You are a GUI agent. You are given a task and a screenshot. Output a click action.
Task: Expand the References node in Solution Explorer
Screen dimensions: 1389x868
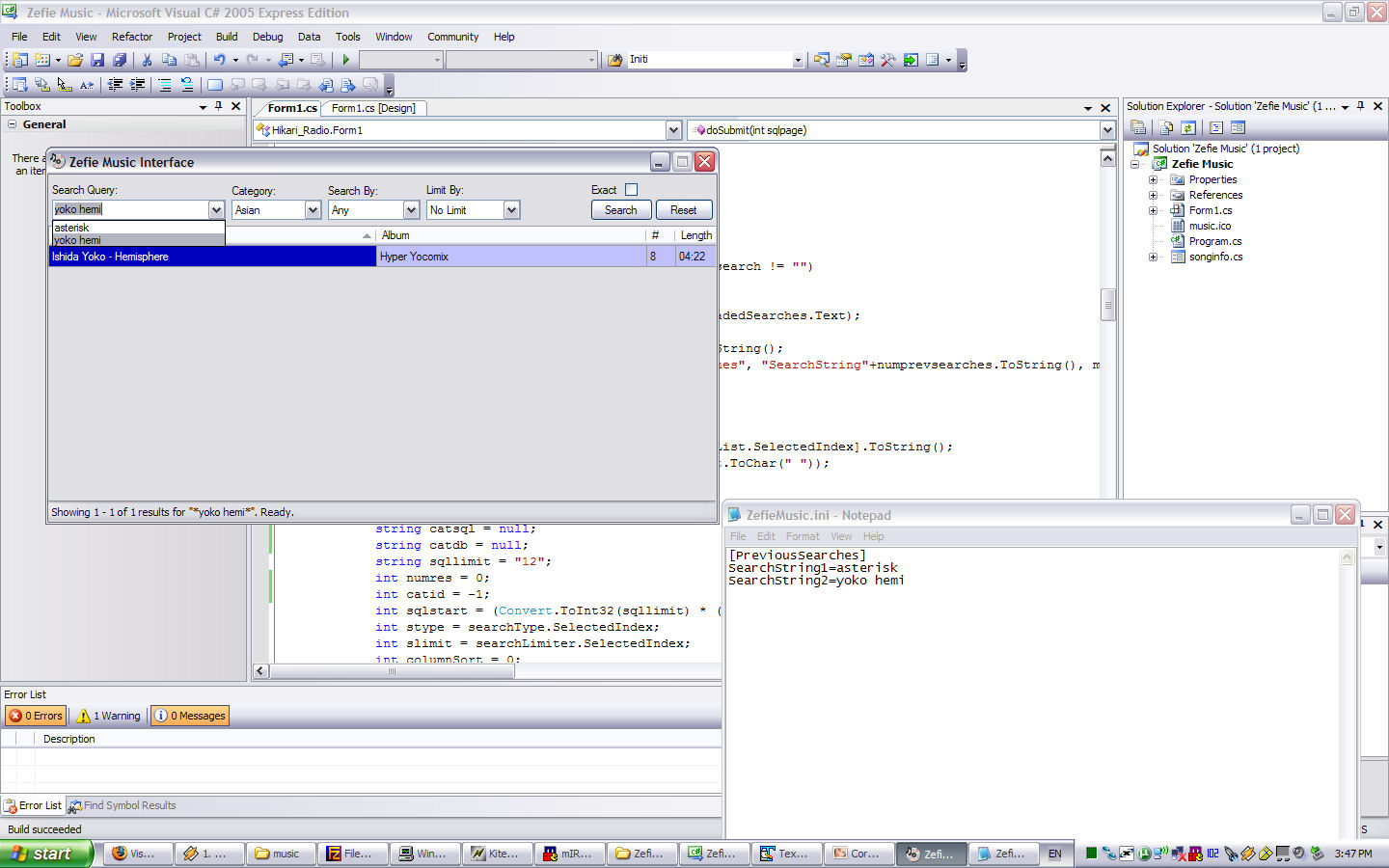[x=1153, y=195]
